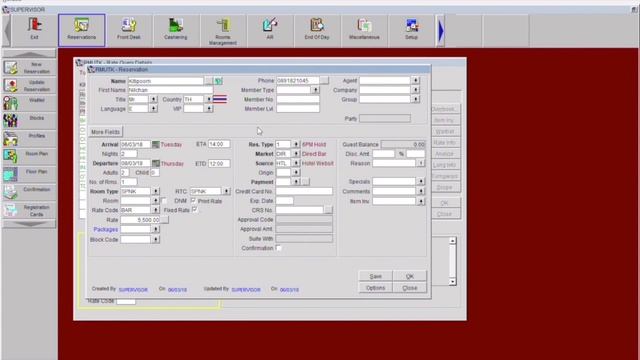Image resolution: width=640 pixels, height=360 pixels.
Task: Click the Close button in Reservation dialog
Action: click(410, 288)
